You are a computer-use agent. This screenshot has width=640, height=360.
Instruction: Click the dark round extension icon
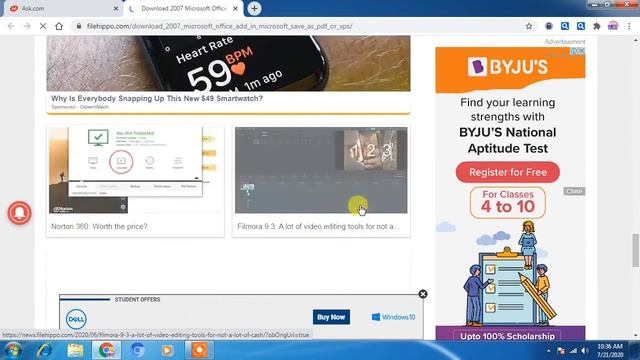pyautogui.click(x=549, y=26)
